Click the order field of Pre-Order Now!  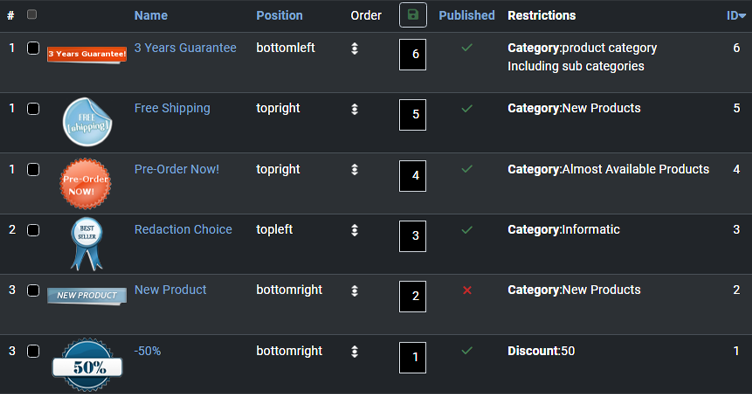tap(412, 176)
